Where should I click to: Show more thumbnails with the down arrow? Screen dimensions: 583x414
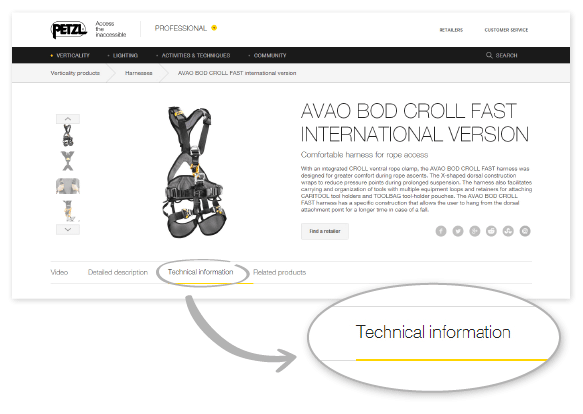[68, 230]
